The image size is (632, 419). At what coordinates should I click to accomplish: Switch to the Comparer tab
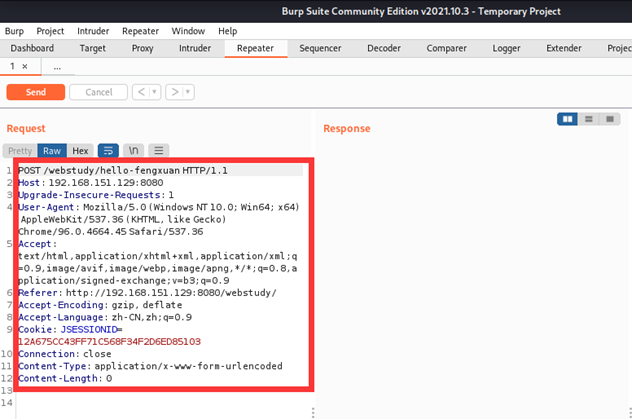(x=446, y=48)
